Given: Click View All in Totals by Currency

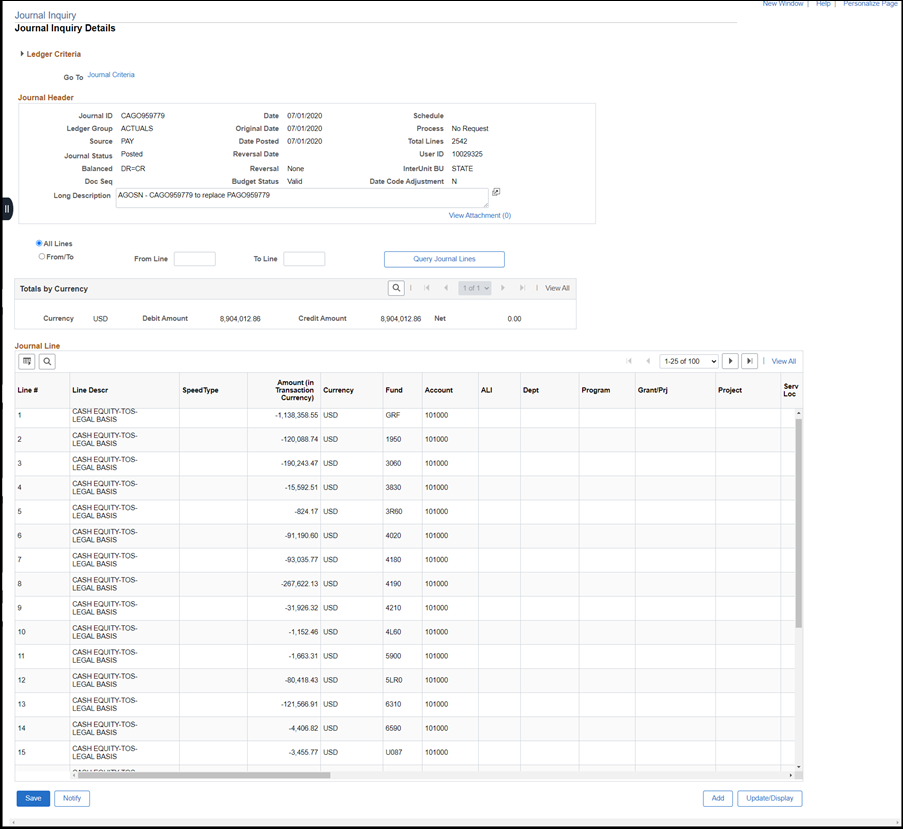Looking at the screenshot, I should (557, 288).
